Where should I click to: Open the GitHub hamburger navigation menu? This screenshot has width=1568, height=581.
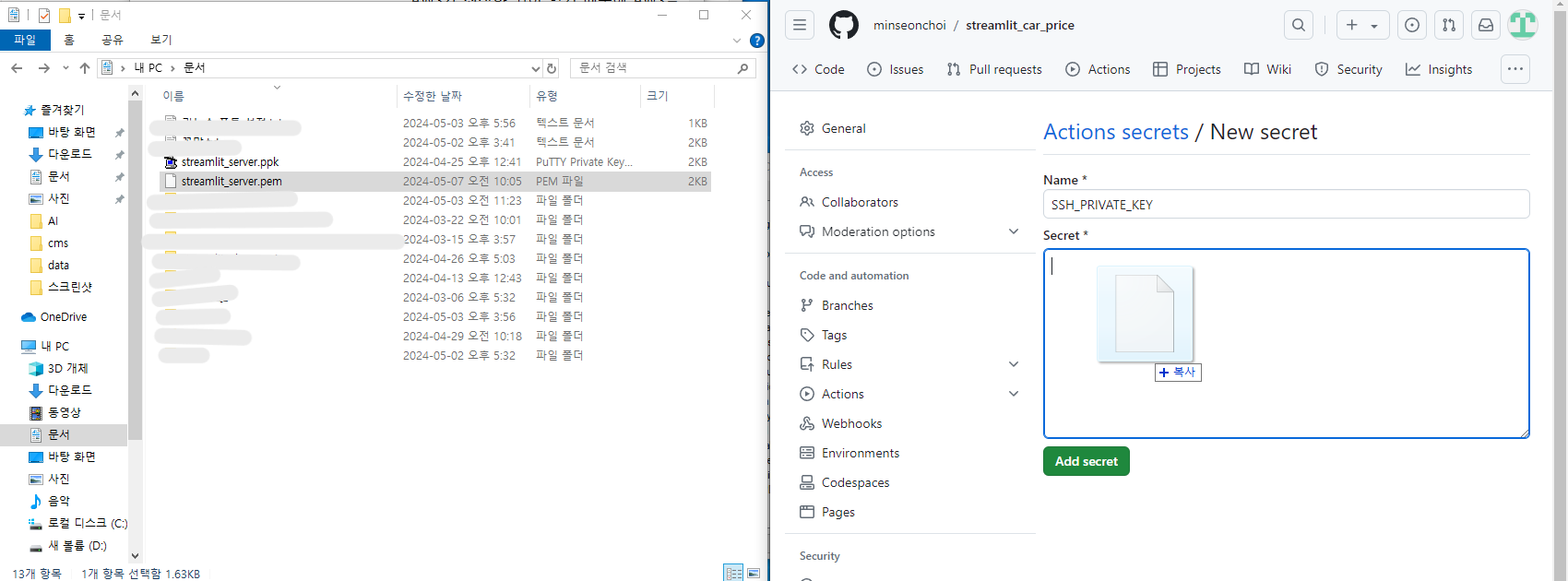point(800,25)
